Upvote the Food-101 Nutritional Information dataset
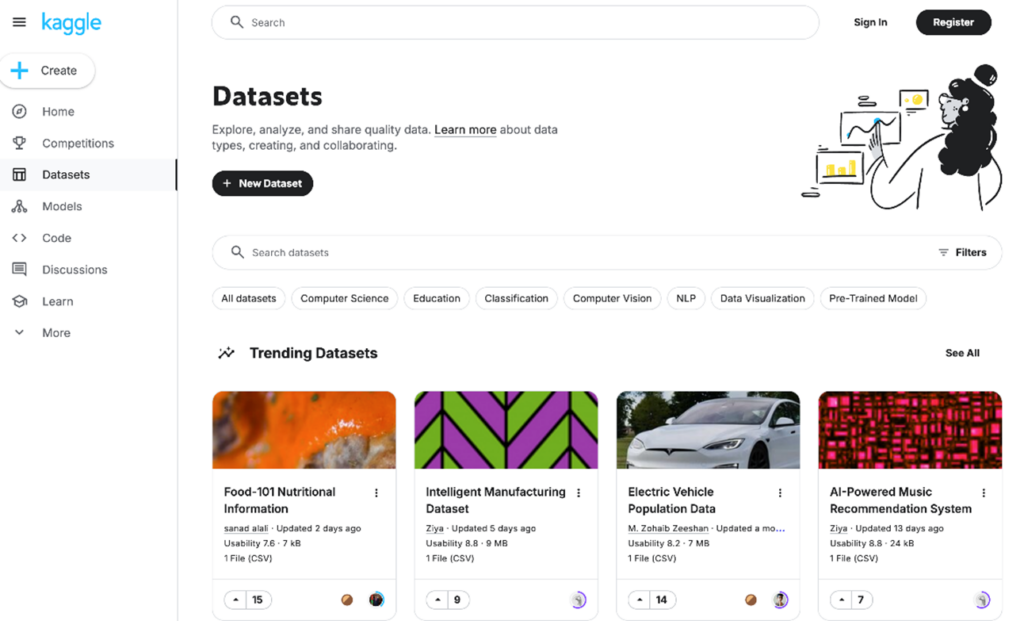The image size is (1024, 621). (236, 600)
